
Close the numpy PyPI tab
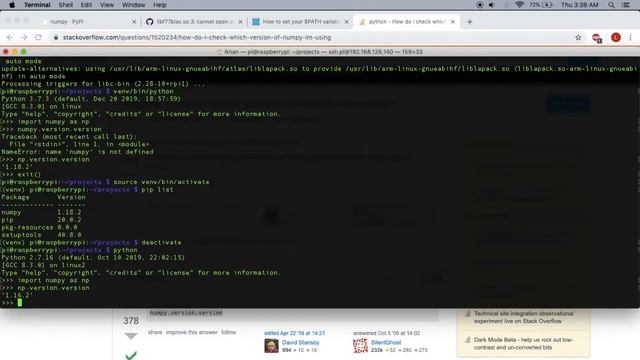[x=134, y=22]
